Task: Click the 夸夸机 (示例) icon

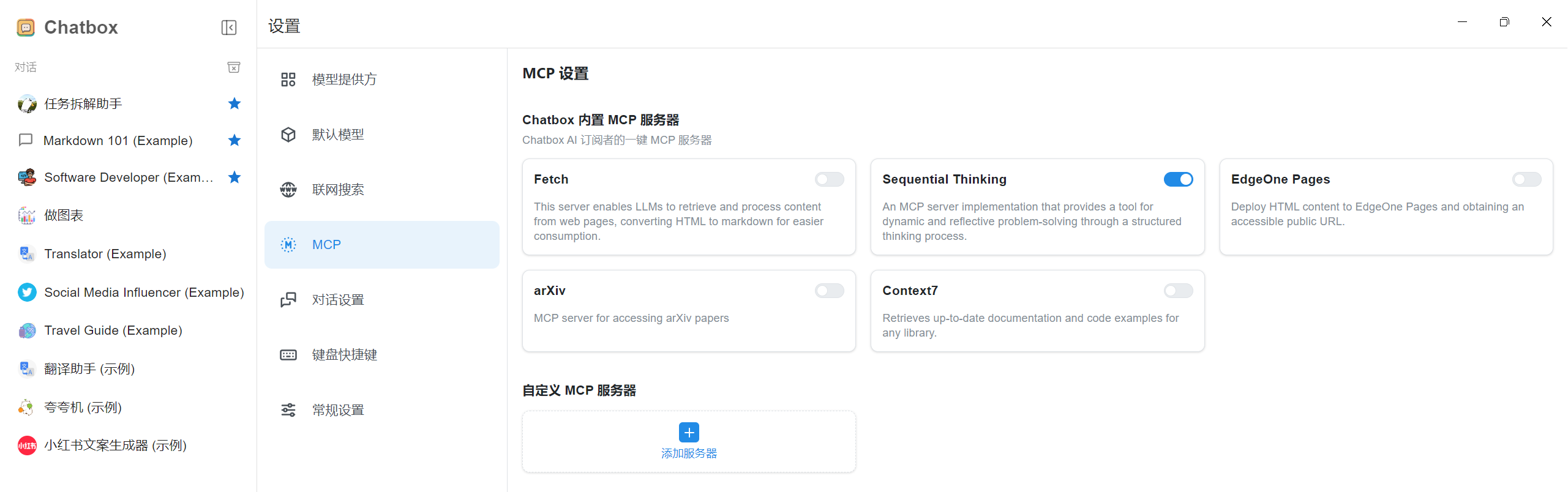Action: pos(27,407)
